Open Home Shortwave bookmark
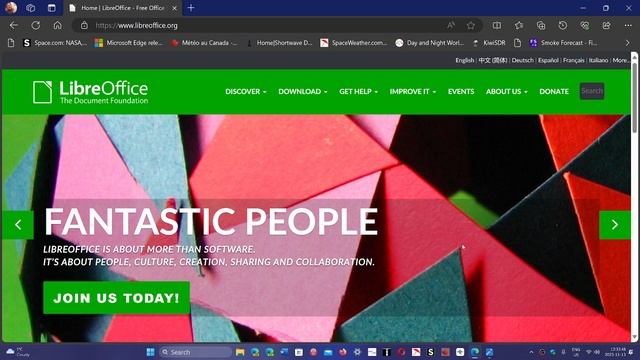The width and height of the screenshot is (640, 360). [280, 42]
